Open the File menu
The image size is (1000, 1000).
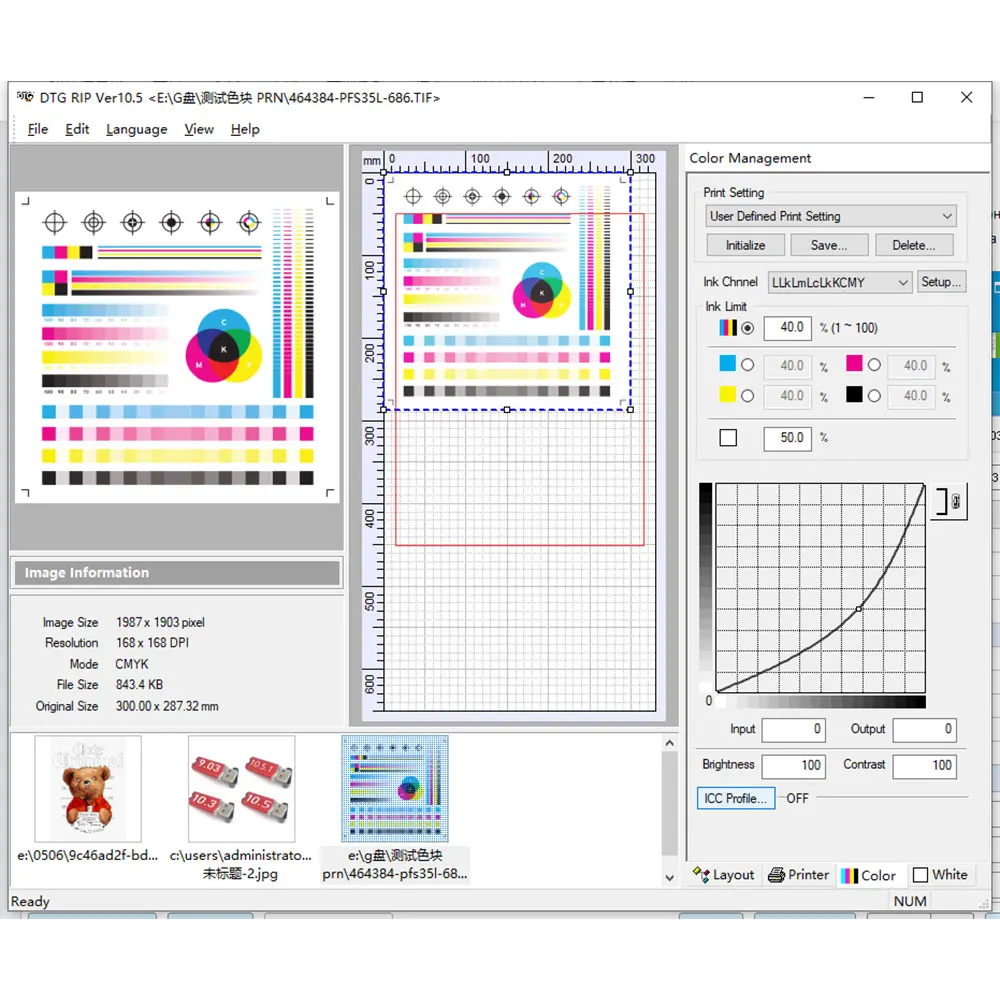point(38,129)
